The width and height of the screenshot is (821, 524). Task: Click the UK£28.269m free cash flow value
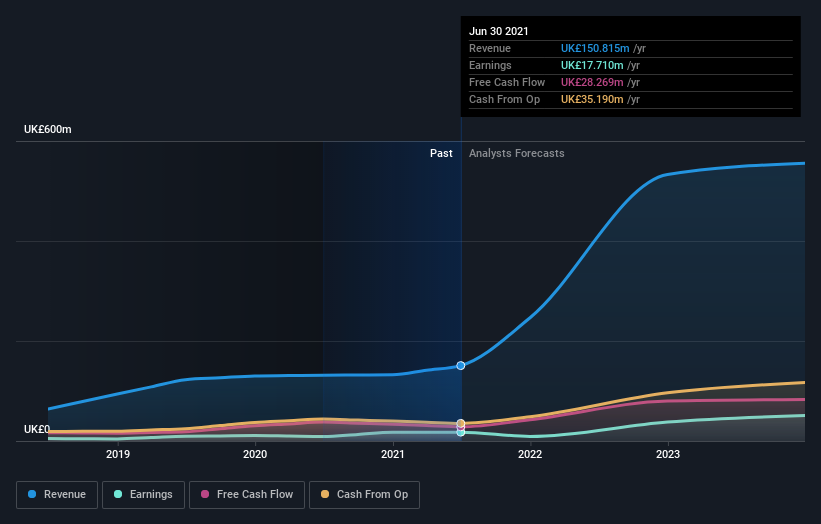tap(592, 82)
